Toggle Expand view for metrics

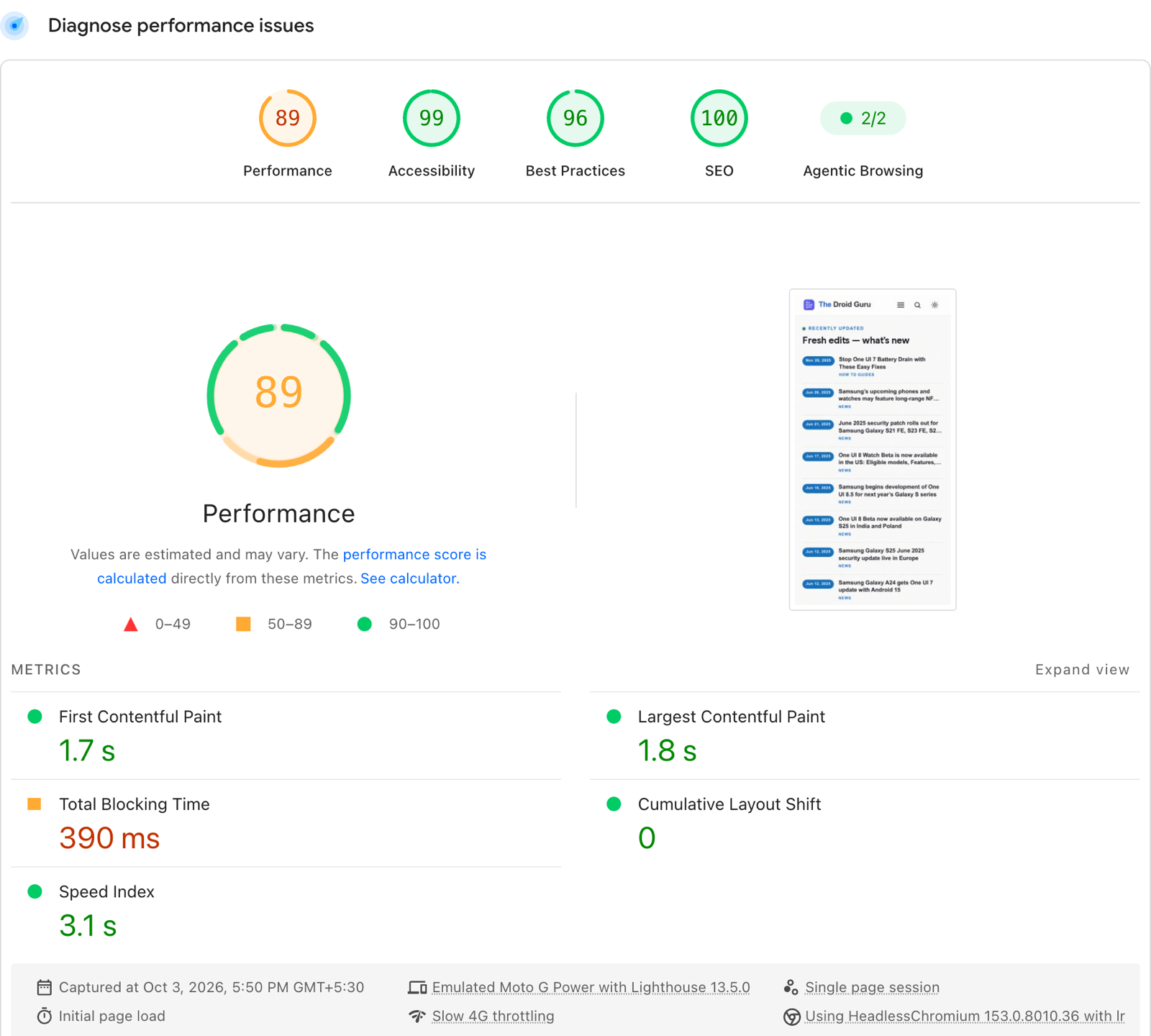tap(1083, 670)
